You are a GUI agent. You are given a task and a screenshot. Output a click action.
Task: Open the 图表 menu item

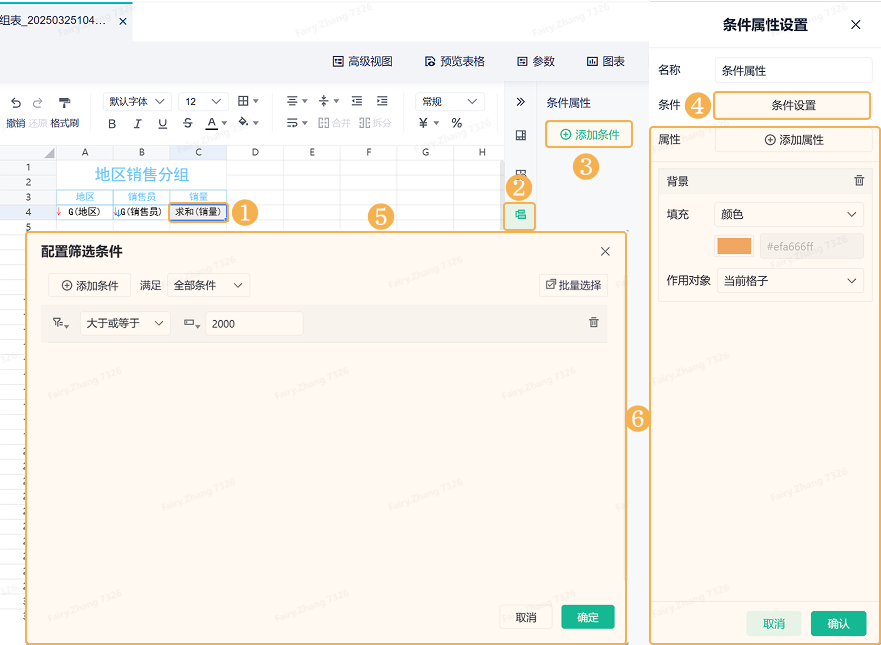point(606,62)
